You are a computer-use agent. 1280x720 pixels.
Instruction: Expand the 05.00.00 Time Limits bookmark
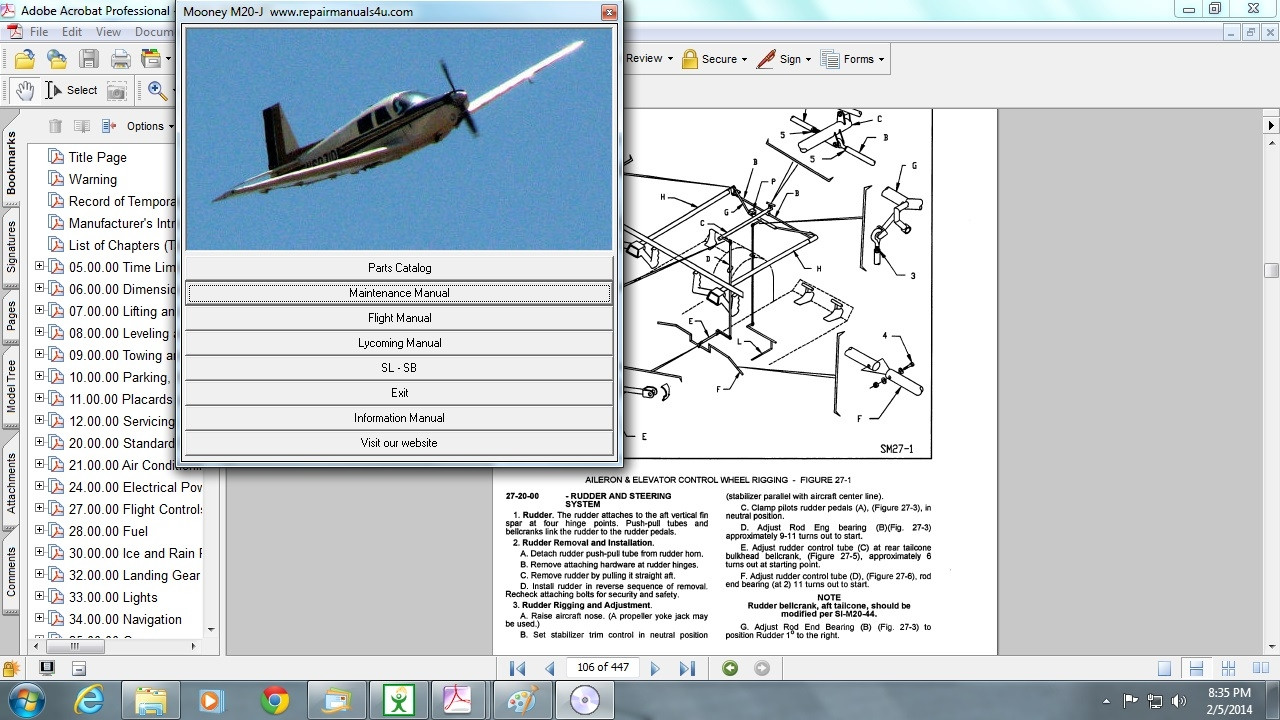(x=40, y=267)
